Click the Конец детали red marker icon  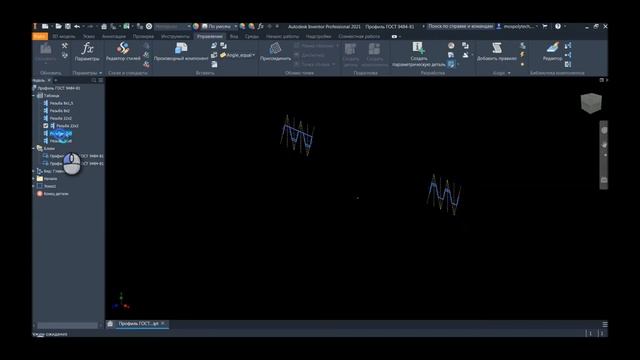pyautogui.click(x=40, y=193)
